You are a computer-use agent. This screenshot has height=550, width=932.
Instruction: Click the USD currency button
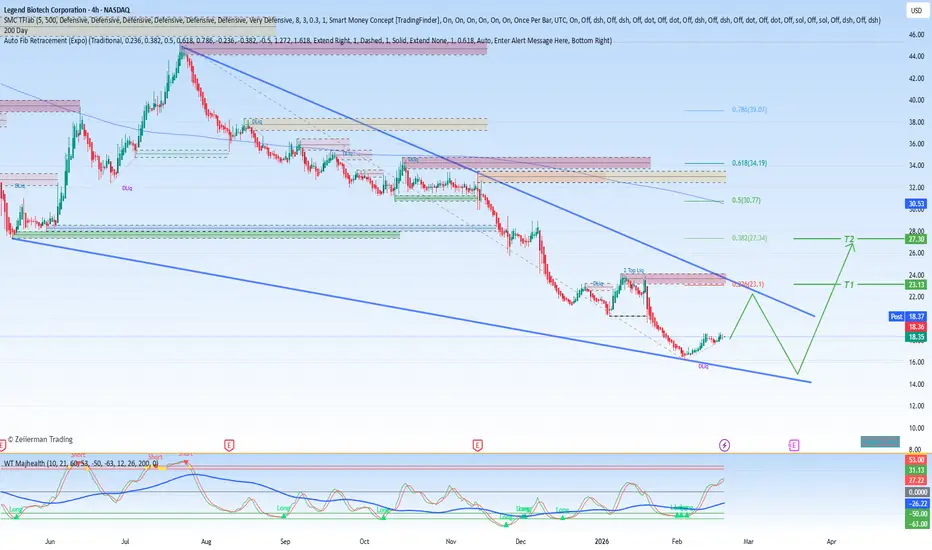point(916,11)
